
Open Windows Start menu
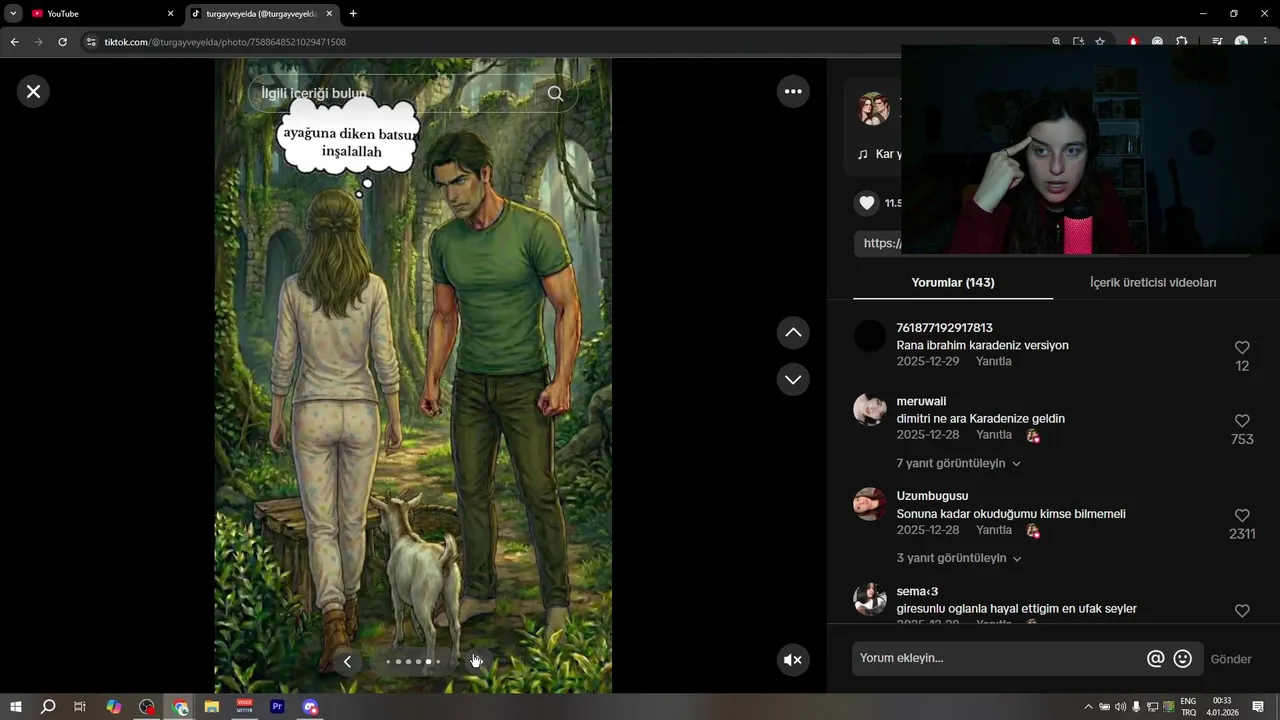pos(16,707)
